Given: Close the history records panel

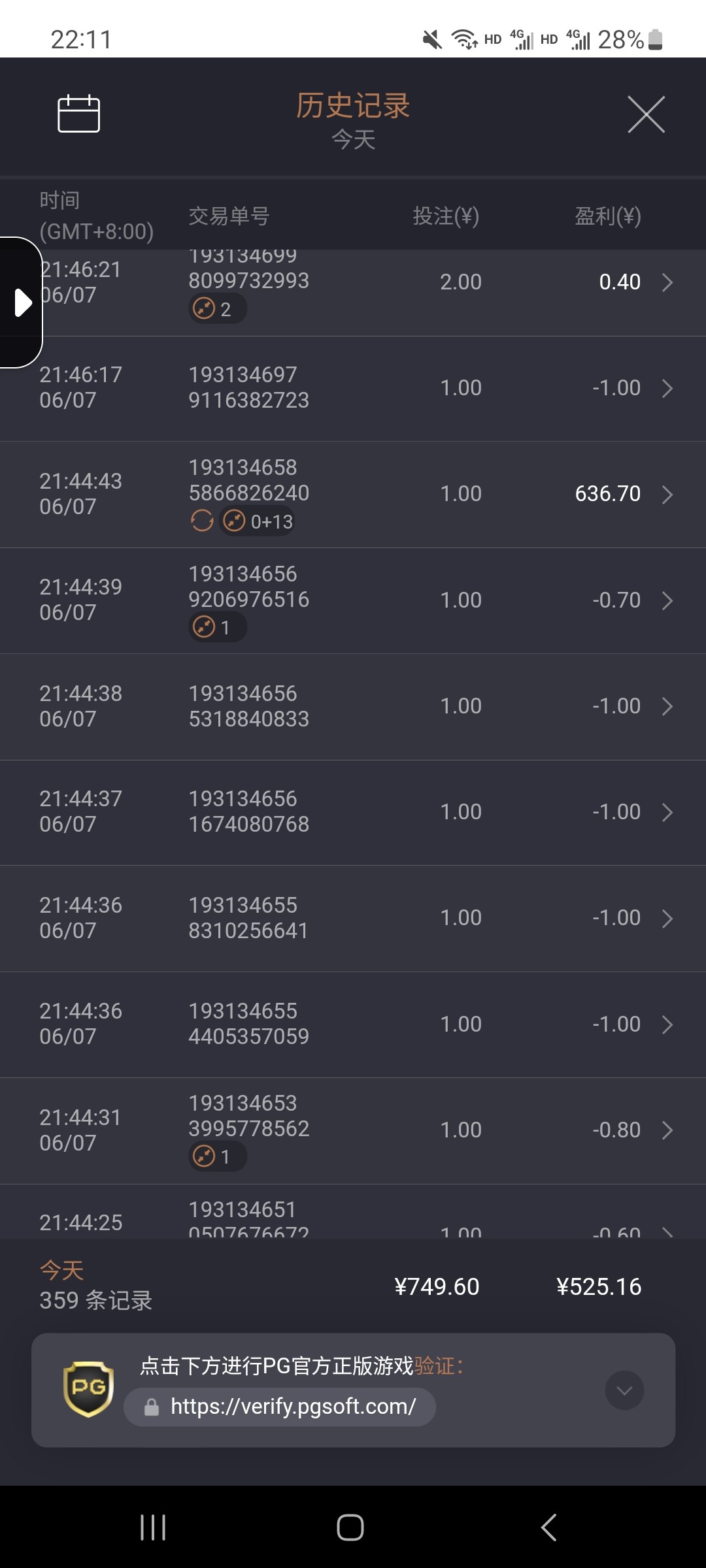Looking at the screenshot, I should 646,114.
